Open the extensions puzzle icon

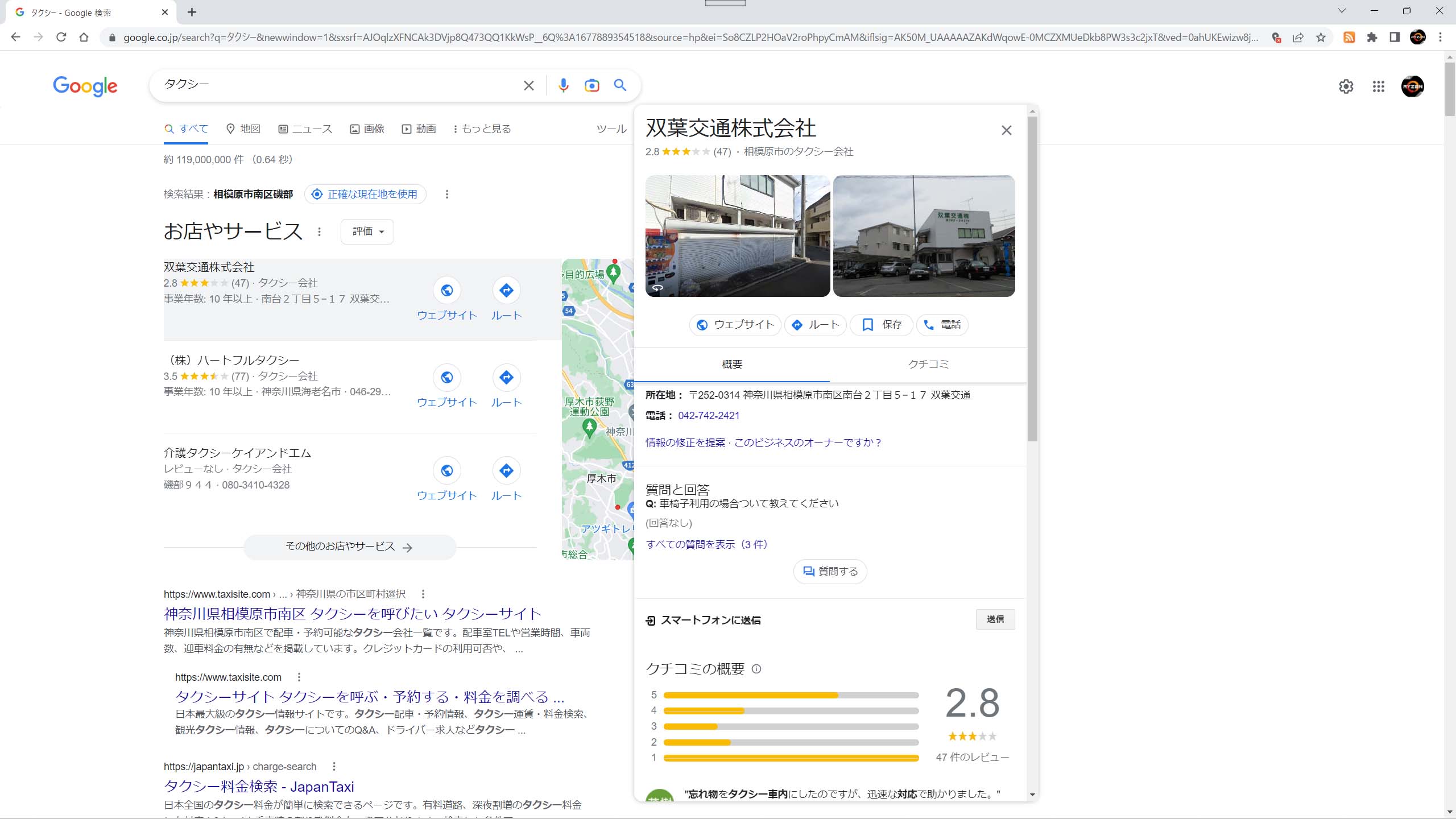1372,38
